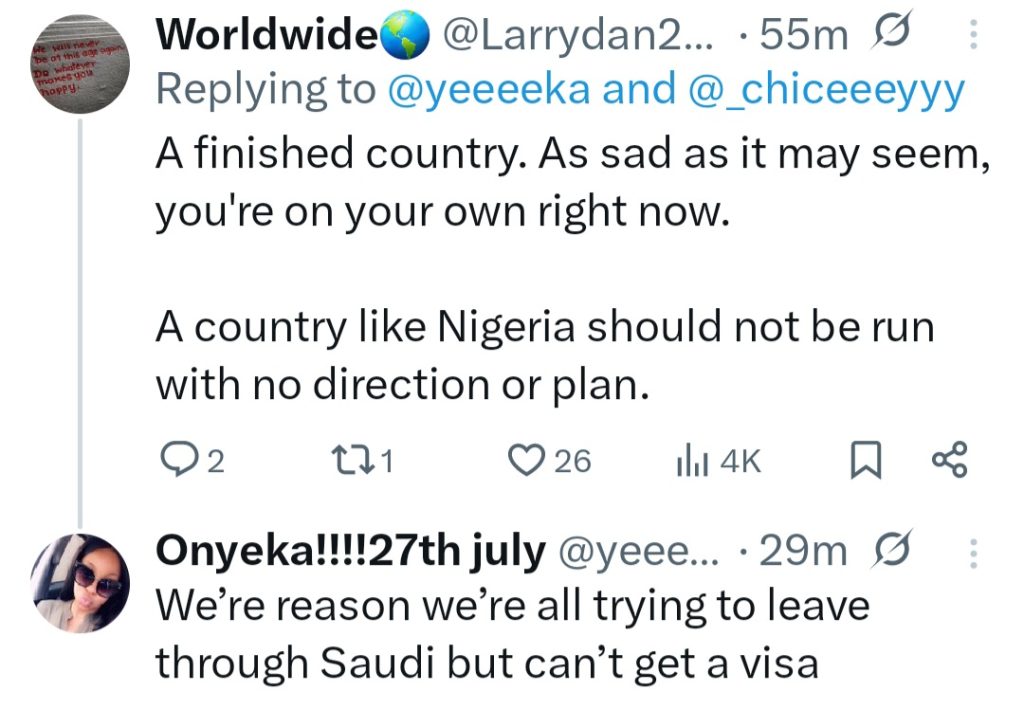This screenshot has width=1024, height=709.
Task: Bookmark the Worldwide tweet
Action: (x=862, y=460)
